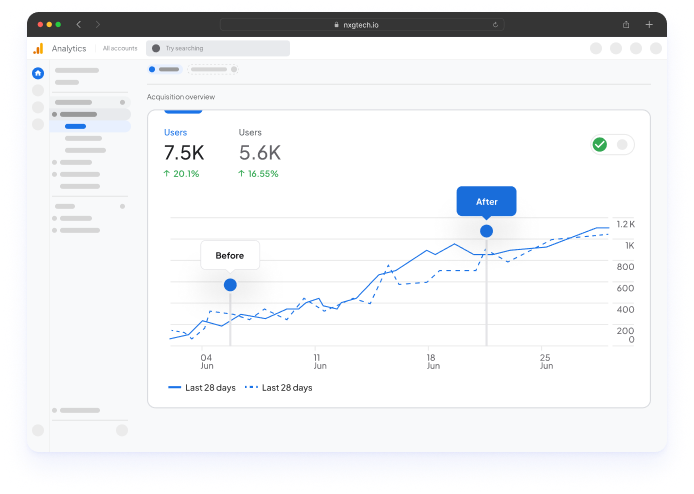Click the After annotation label
Viewport: 694px width, 494px height.
point(486,201)
